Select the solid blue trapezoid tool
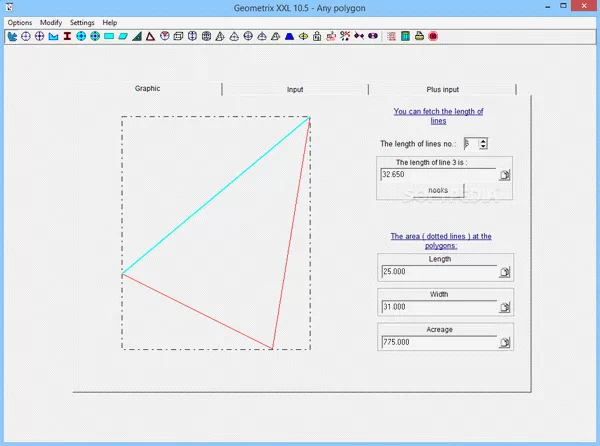 [x=290, y=36]
